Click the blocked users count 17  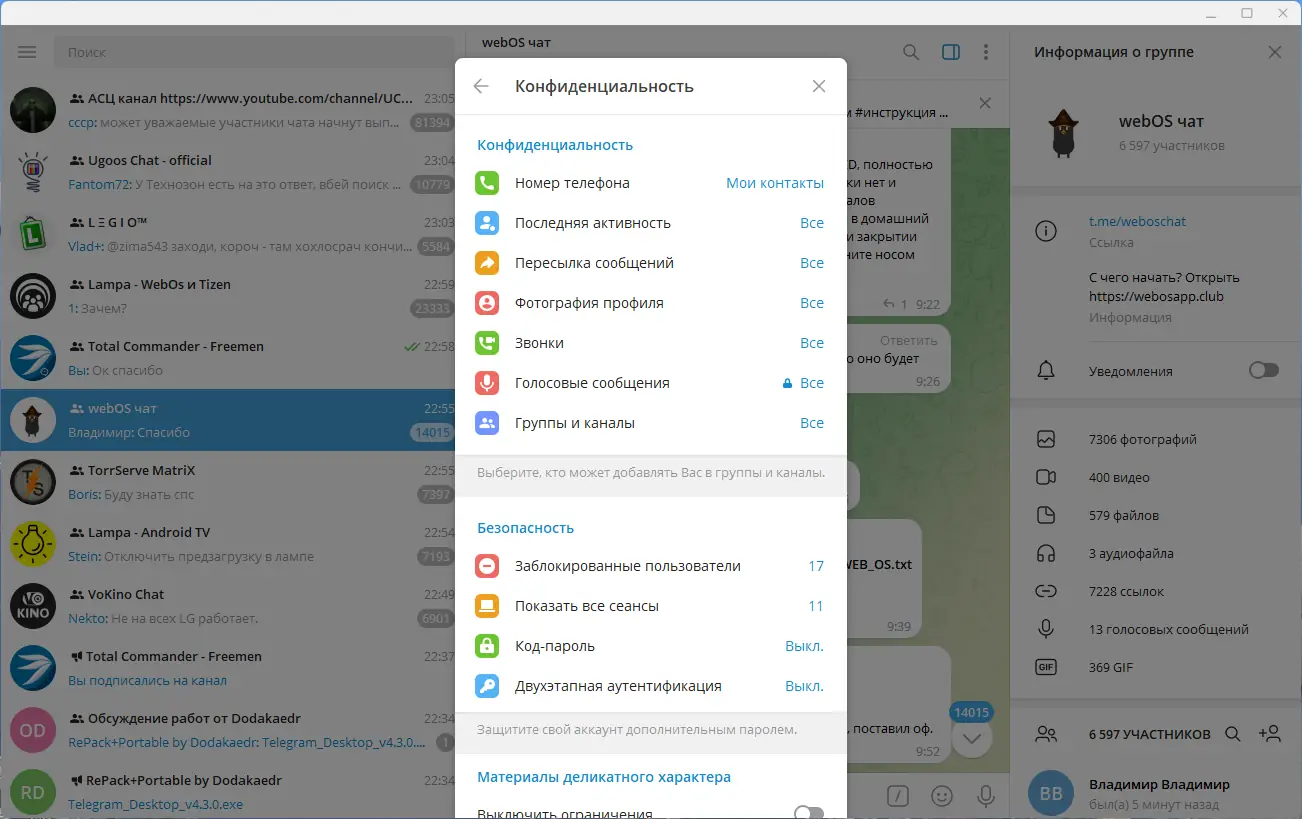(x=816, y=566)
